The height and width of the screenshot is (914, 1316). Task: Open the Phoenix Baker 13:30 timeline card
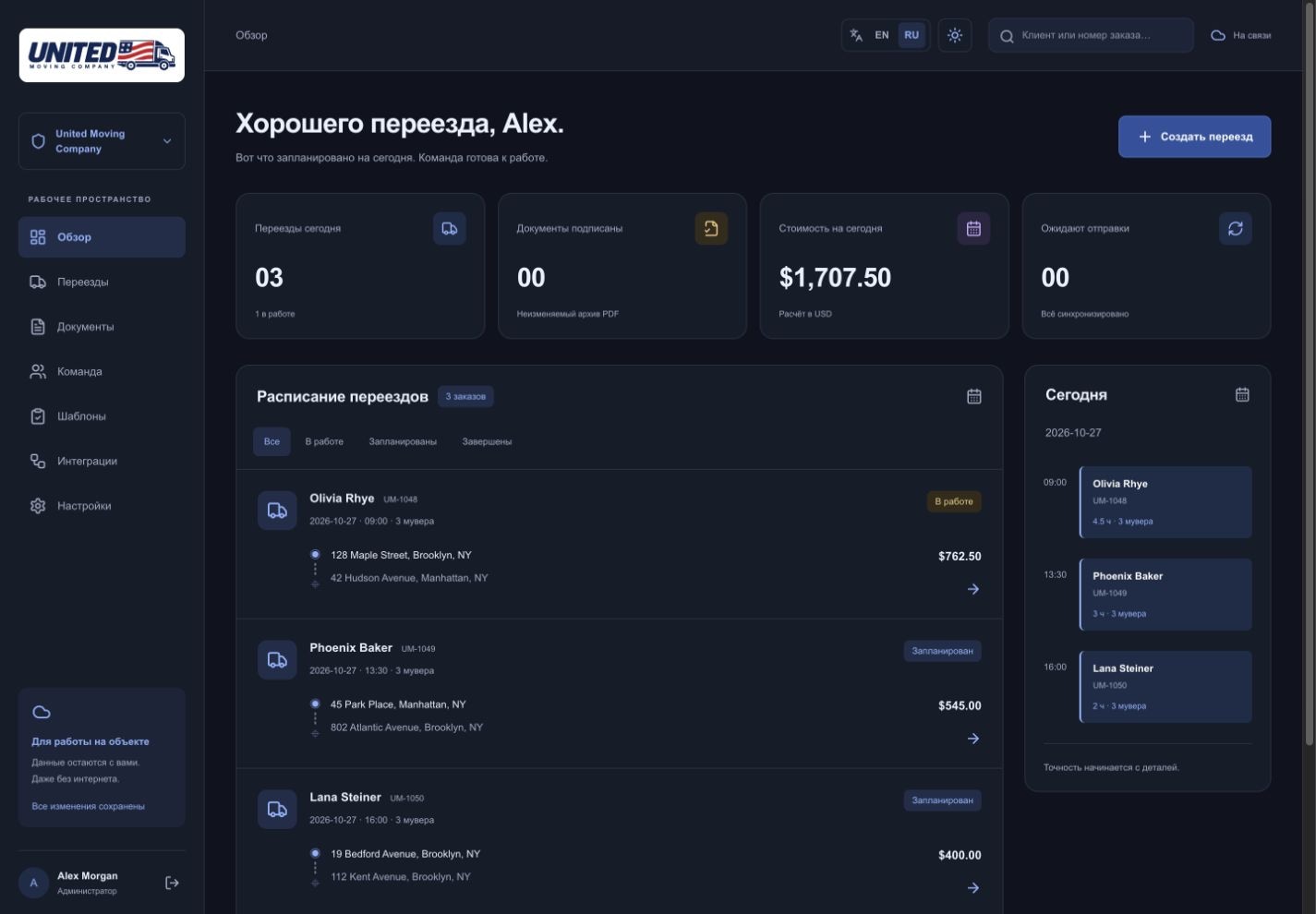(1165, 595)
